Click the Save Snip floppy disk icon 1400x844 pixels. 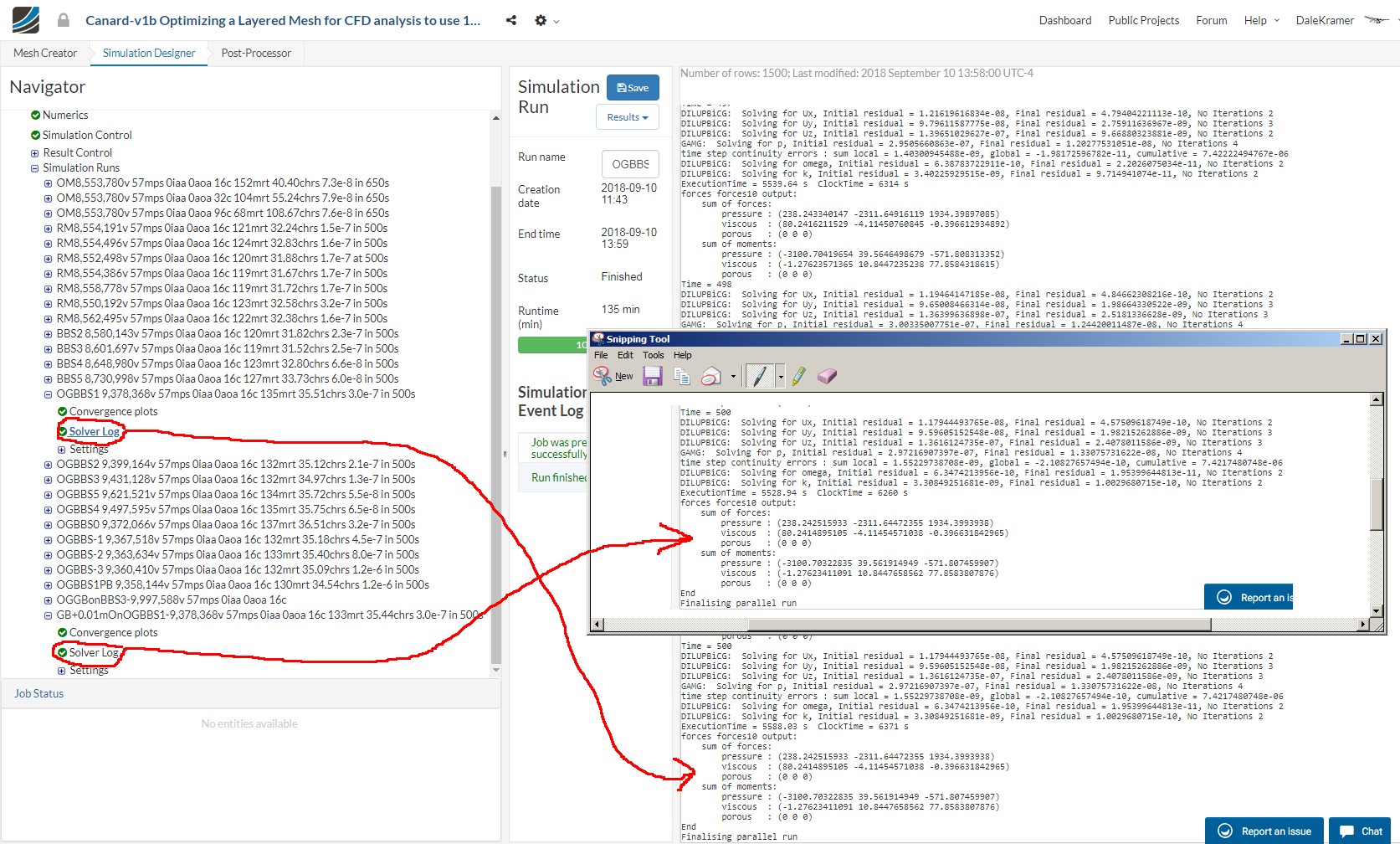[652, 376]
